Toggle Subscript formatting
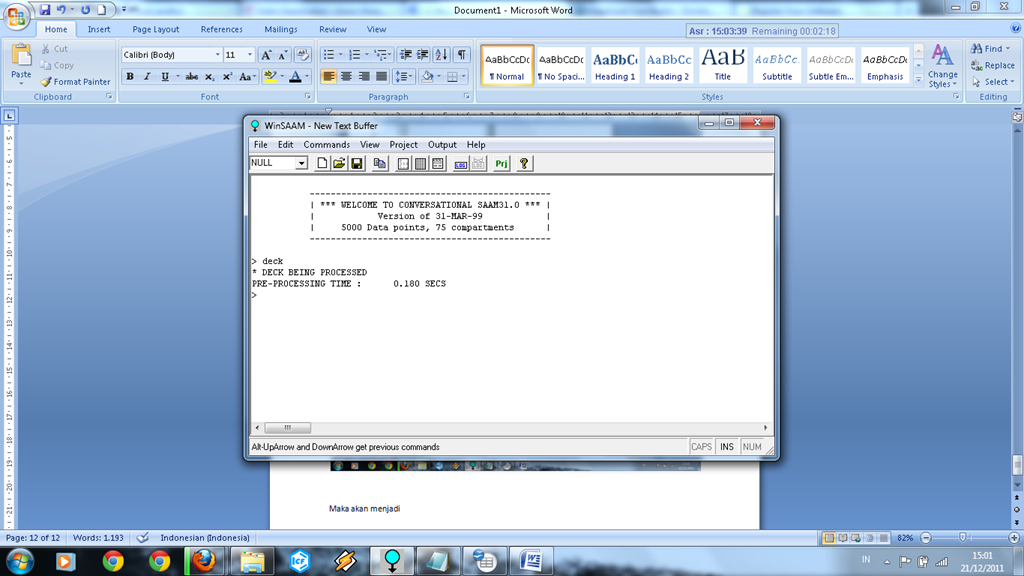The height and width of the screenshot is (576, 1024). pos(209,76)
